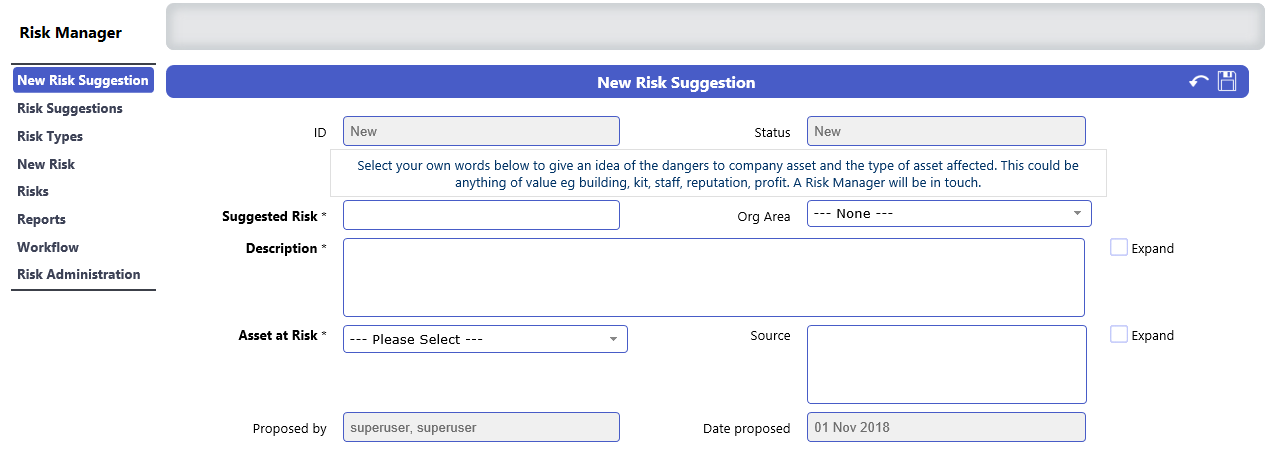Click the undo arrow icon in header

pyautogui.click(x=1198, y=82)
